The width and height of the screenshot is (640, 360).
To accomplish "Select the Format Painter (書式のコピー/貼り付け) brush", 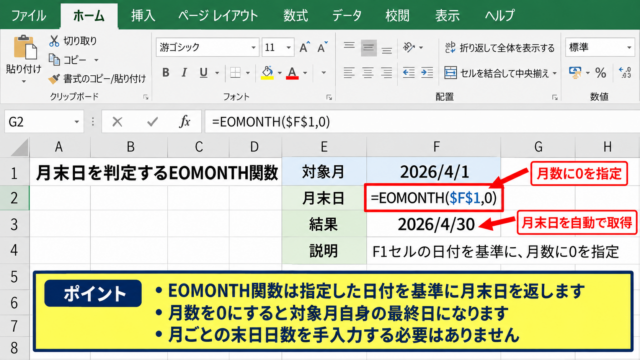I will (x=54, y=78).
